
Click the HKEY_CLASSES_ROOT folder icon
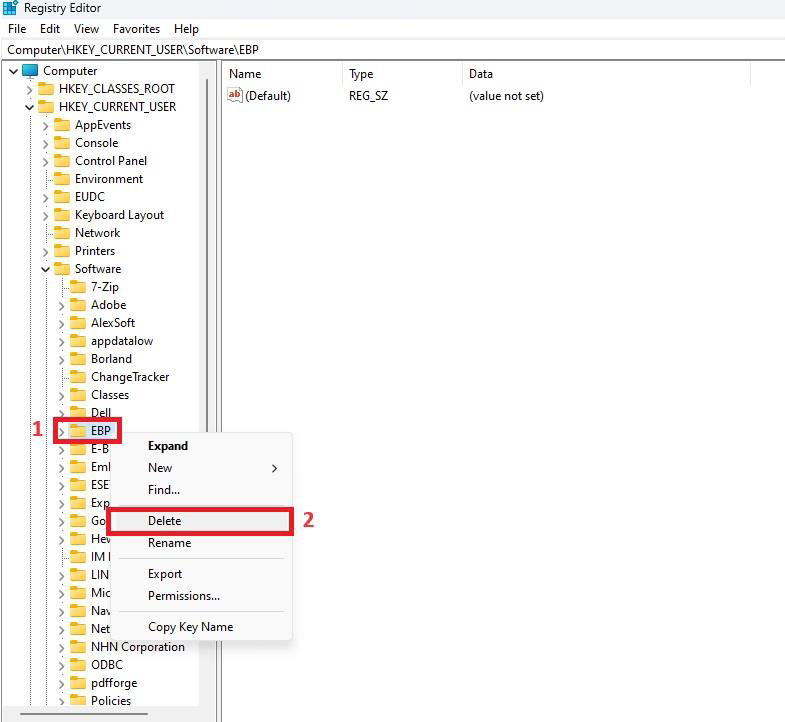46,89
